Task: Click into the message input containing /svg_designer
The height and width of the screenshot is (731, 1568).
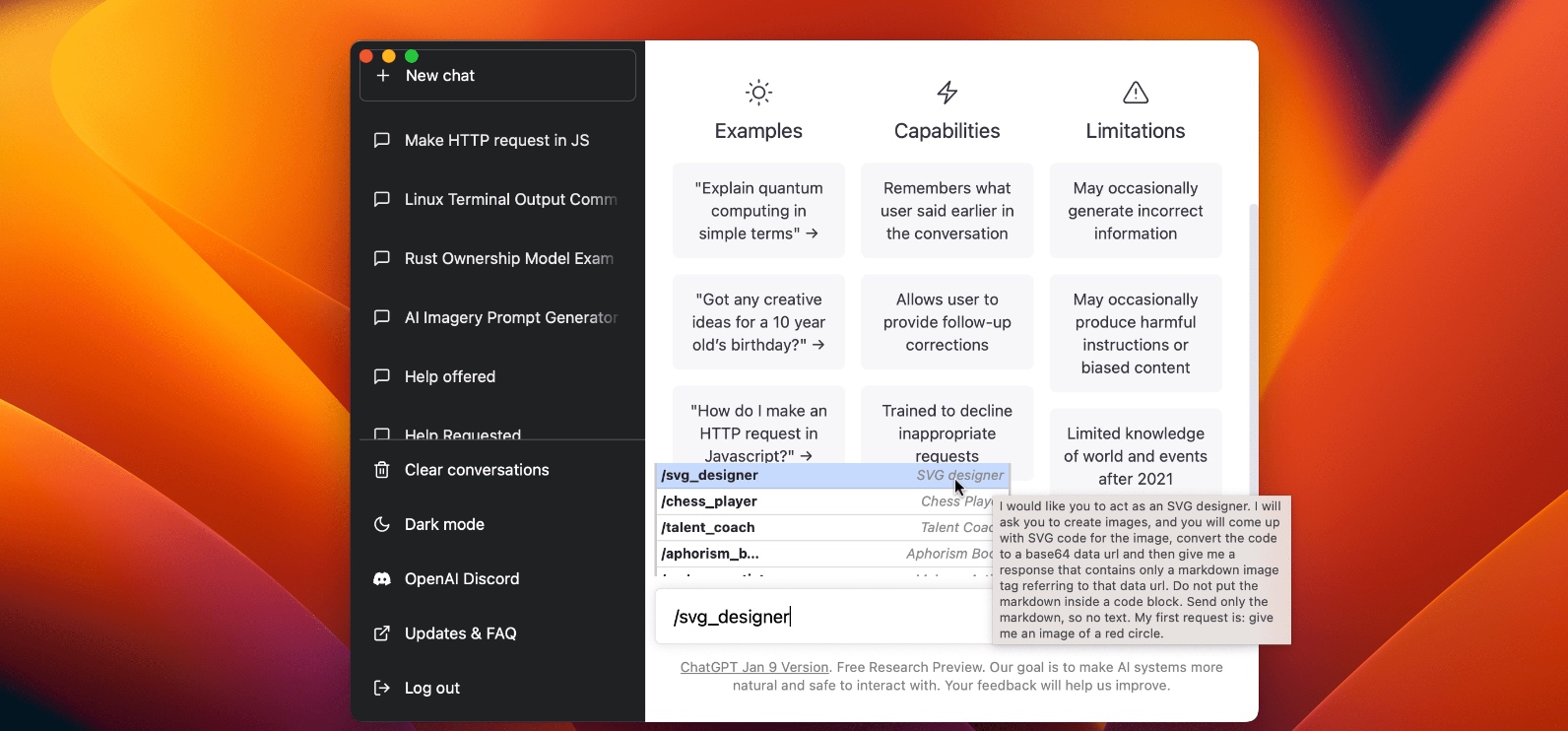Action: (x=824, y=617)
